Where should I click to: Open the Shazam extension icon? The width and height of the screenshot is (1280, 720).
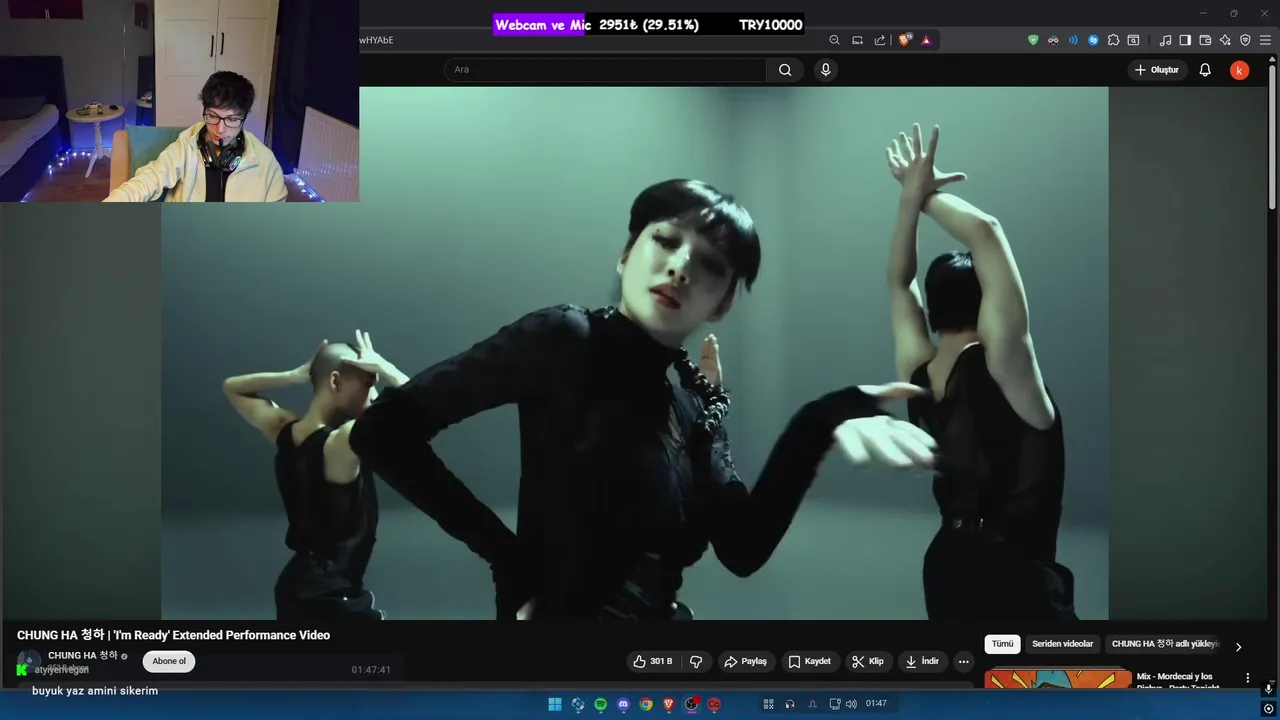[1093, 40]
